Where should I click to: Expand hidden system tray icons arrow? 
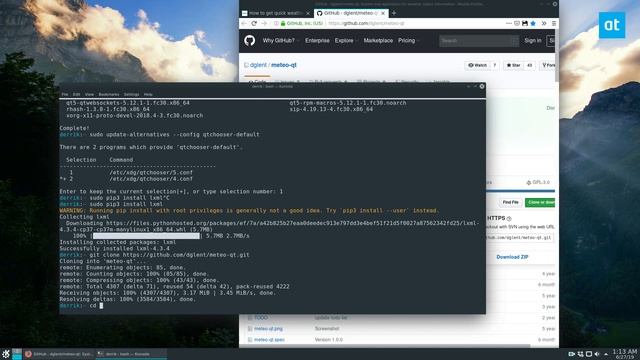pyautogui.click(x=606, y=354)
